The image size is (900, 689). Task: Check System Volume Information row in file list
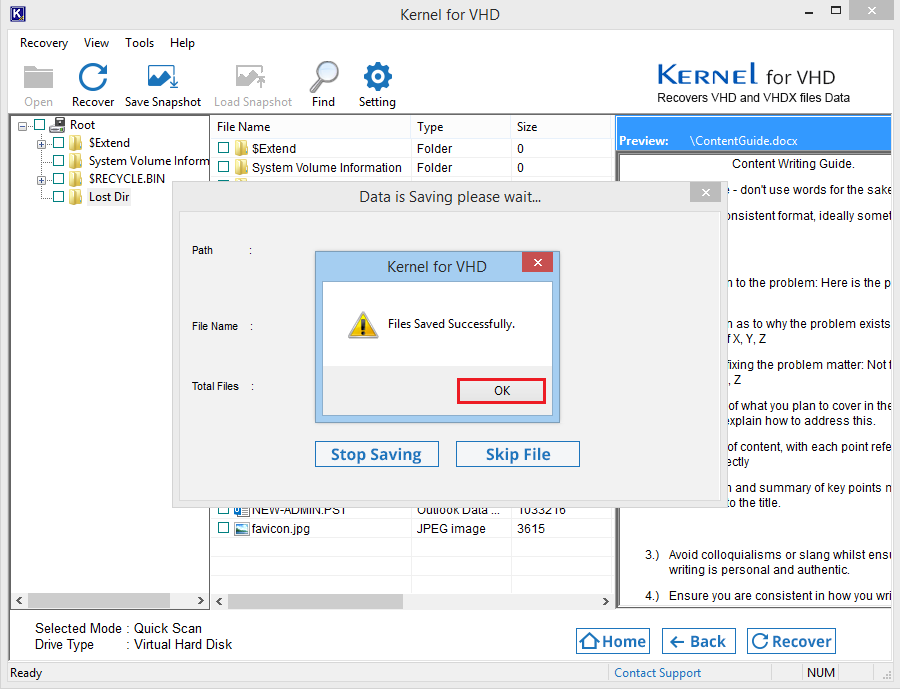[x=224, y=167]
